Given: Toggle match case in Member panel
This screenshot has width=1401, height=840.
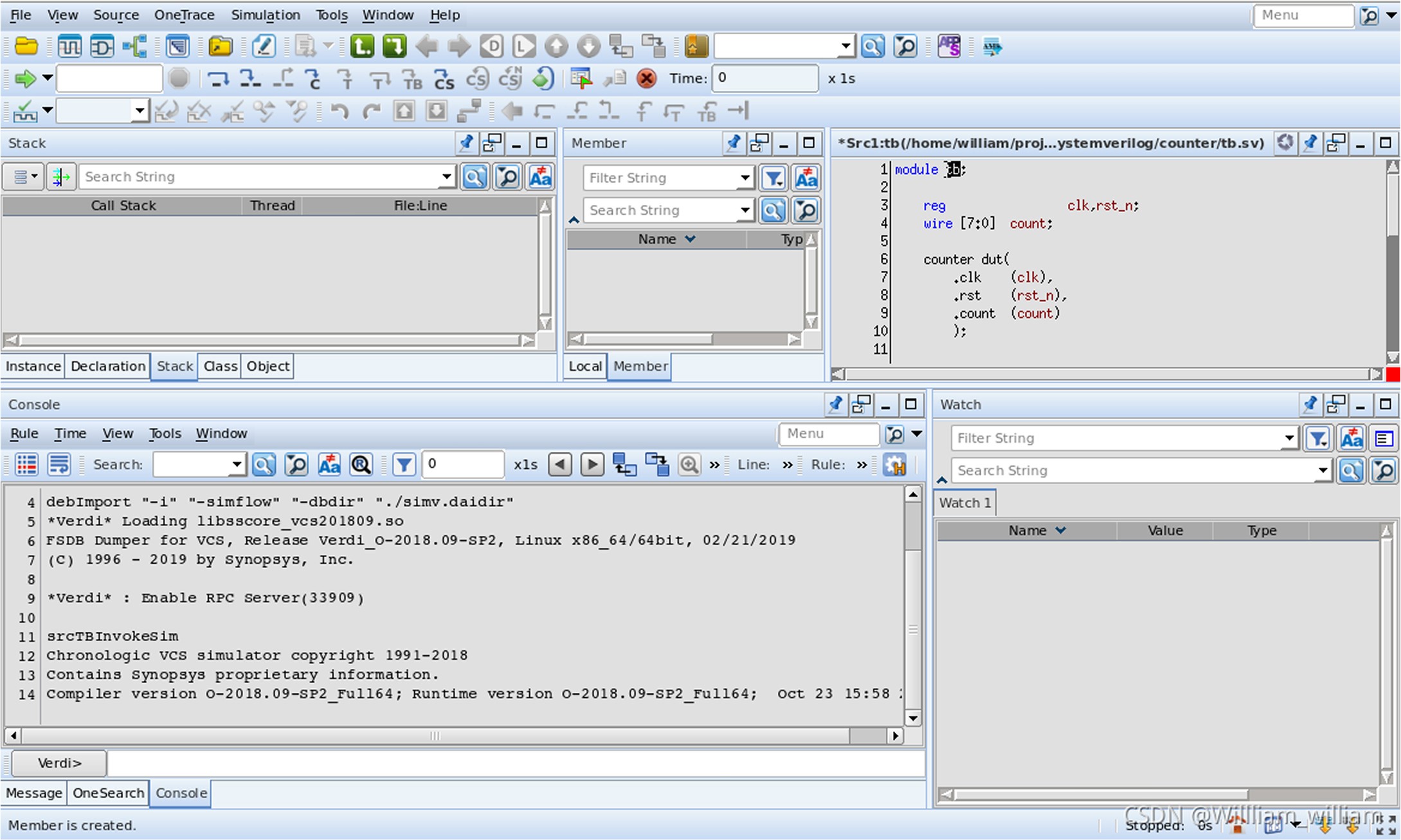Looking at the screenshot, I should tap(806, 178).
